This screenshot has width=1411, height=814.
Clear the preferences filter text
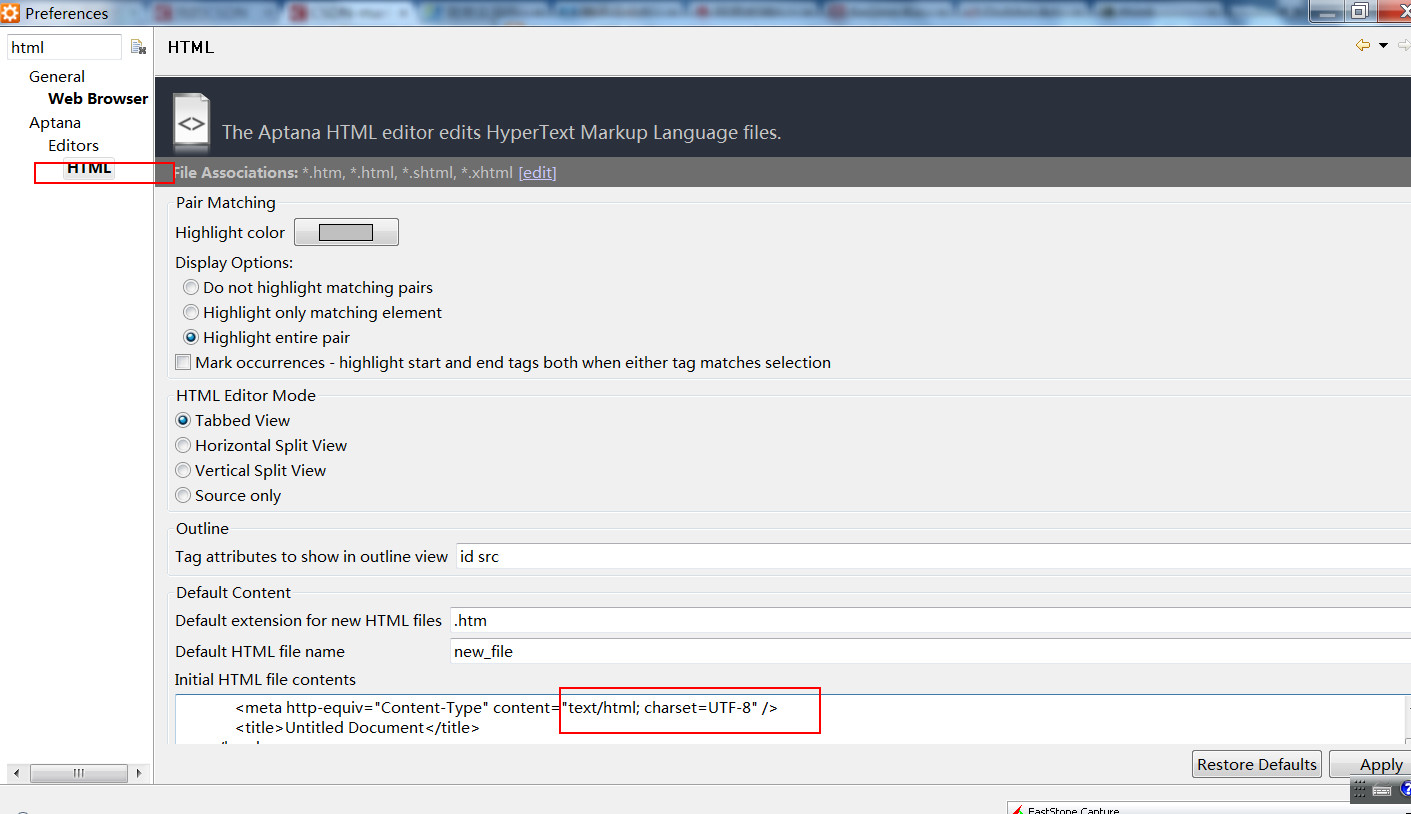coord(138,47)
